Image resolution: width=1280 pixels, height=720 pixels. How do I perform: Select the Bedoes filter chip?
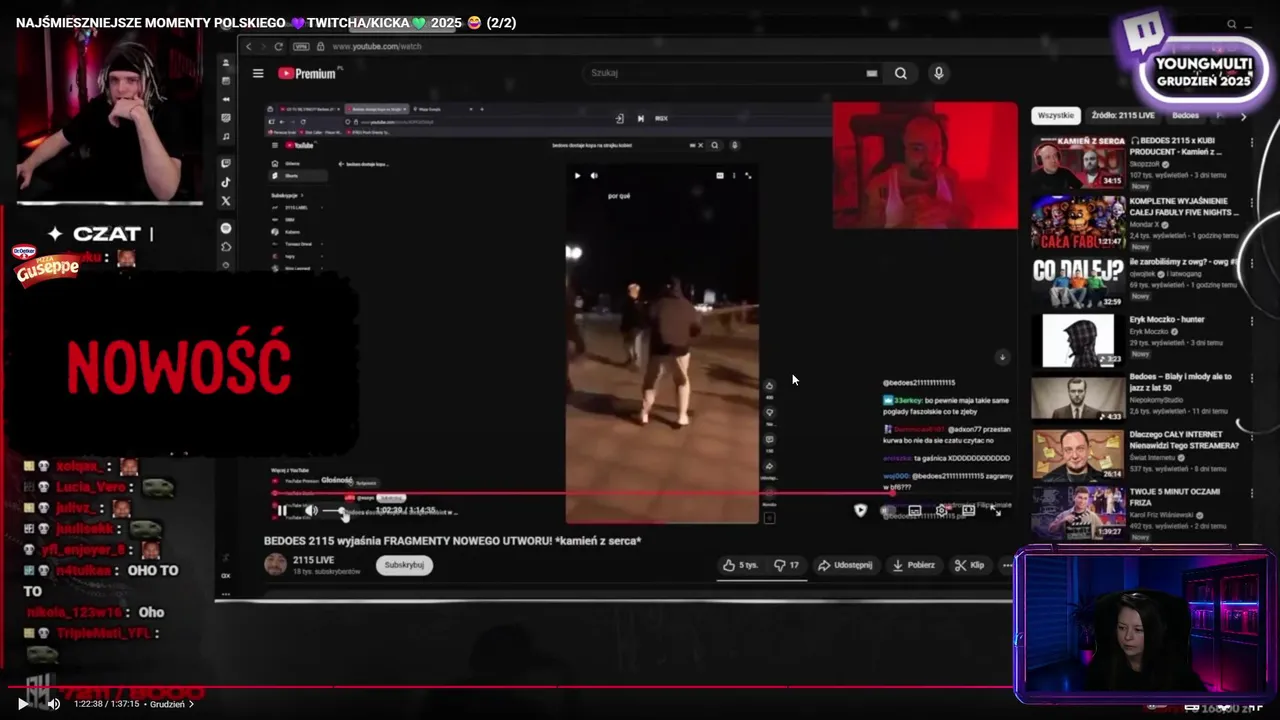(x=1185, y=115)
